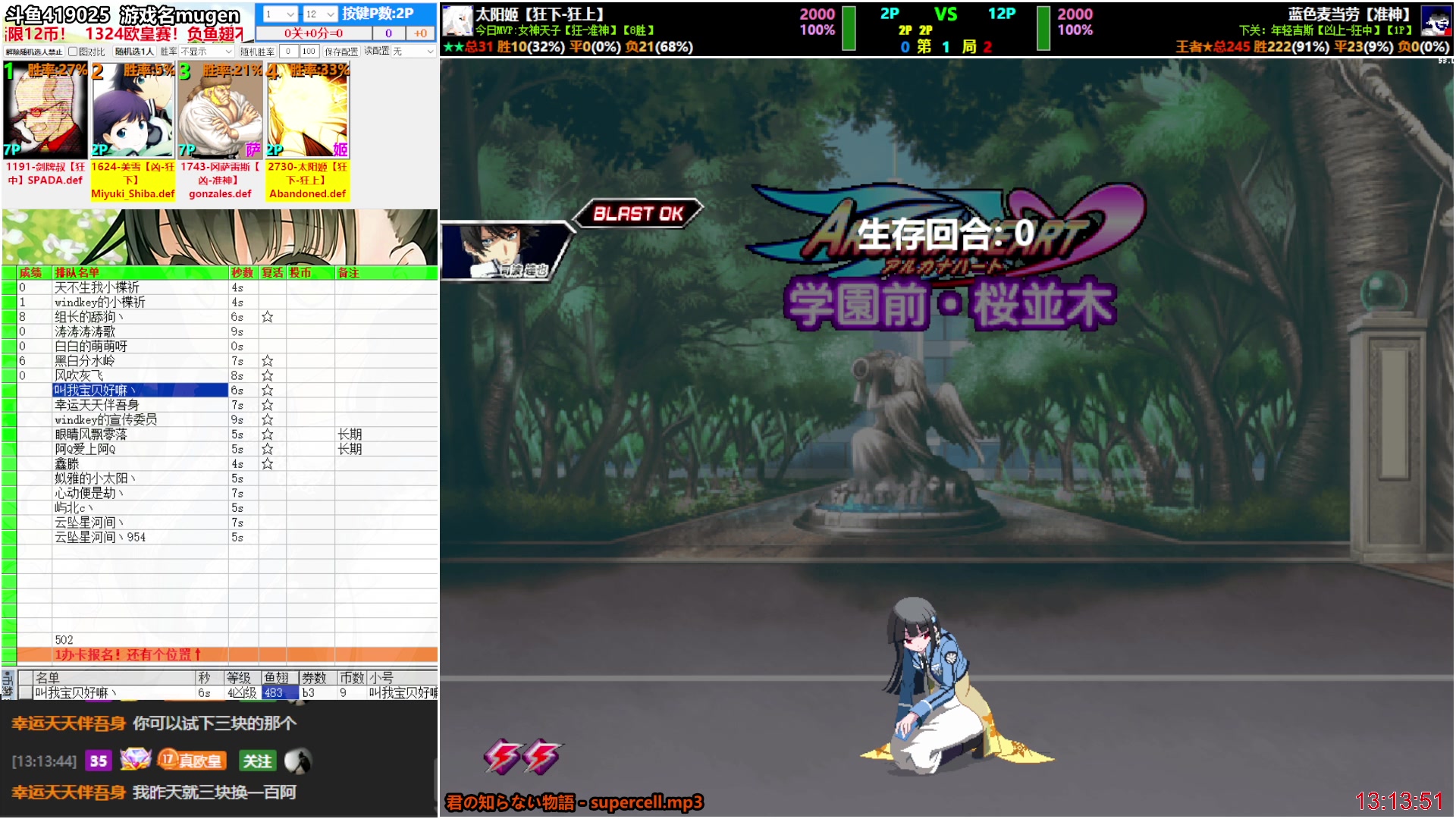This screenshot has width=1456, height=819.
Task: Select character card 4 太阳姬 Abandoned portrait
Action: (307, 111)
